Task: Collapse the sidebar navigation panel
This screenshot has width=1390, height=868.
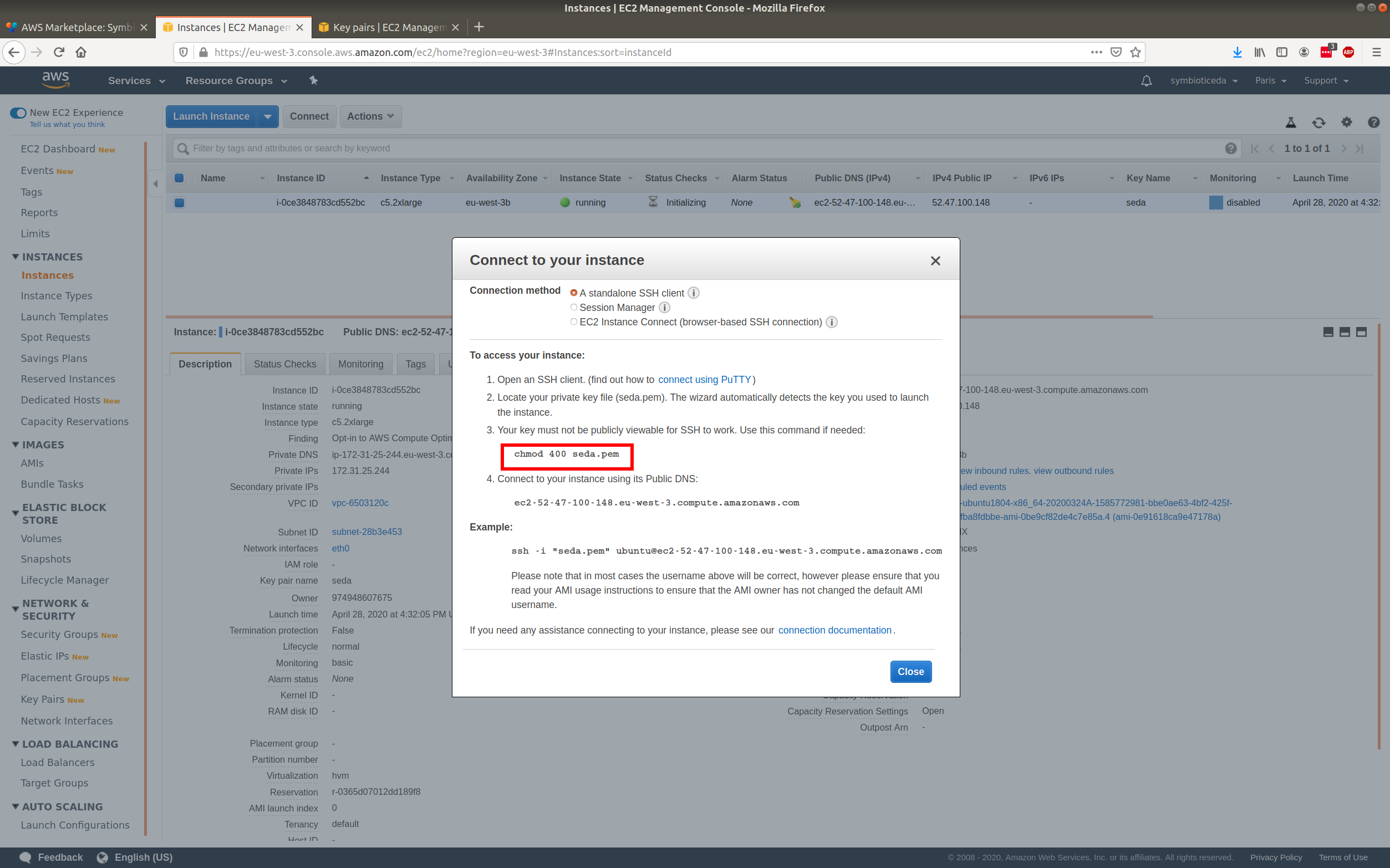Action: pos(156,183)
